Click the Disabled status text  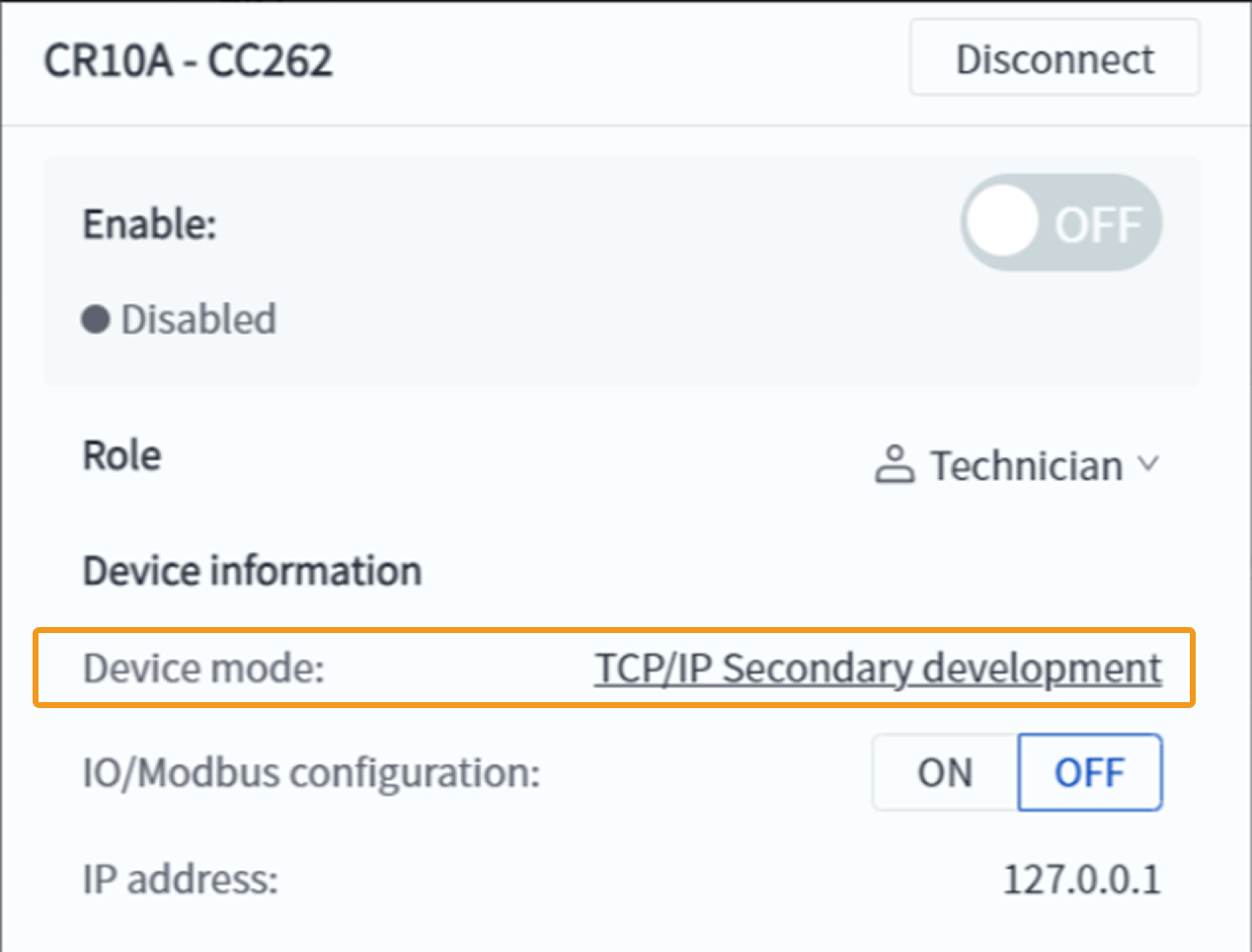coord(198,320)
